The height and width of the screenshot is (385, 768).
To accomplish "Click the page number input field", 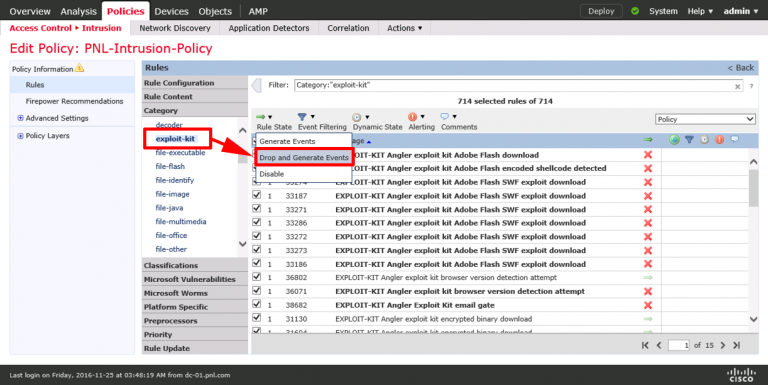I will (678, 345).
